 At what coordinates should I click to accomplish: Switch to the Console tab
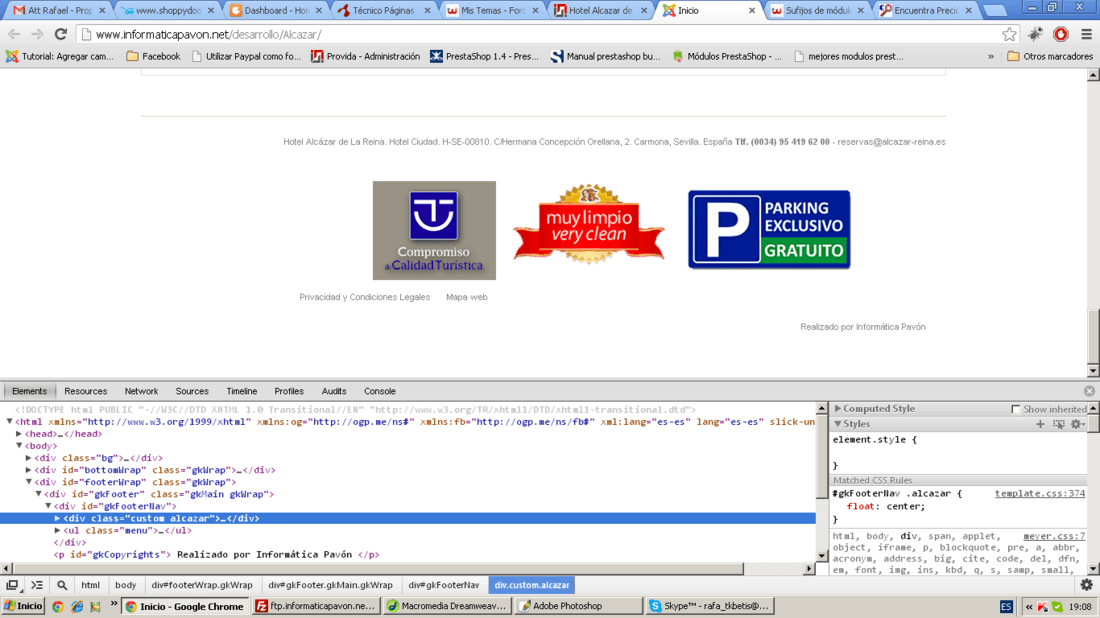[x=380, y=391]
